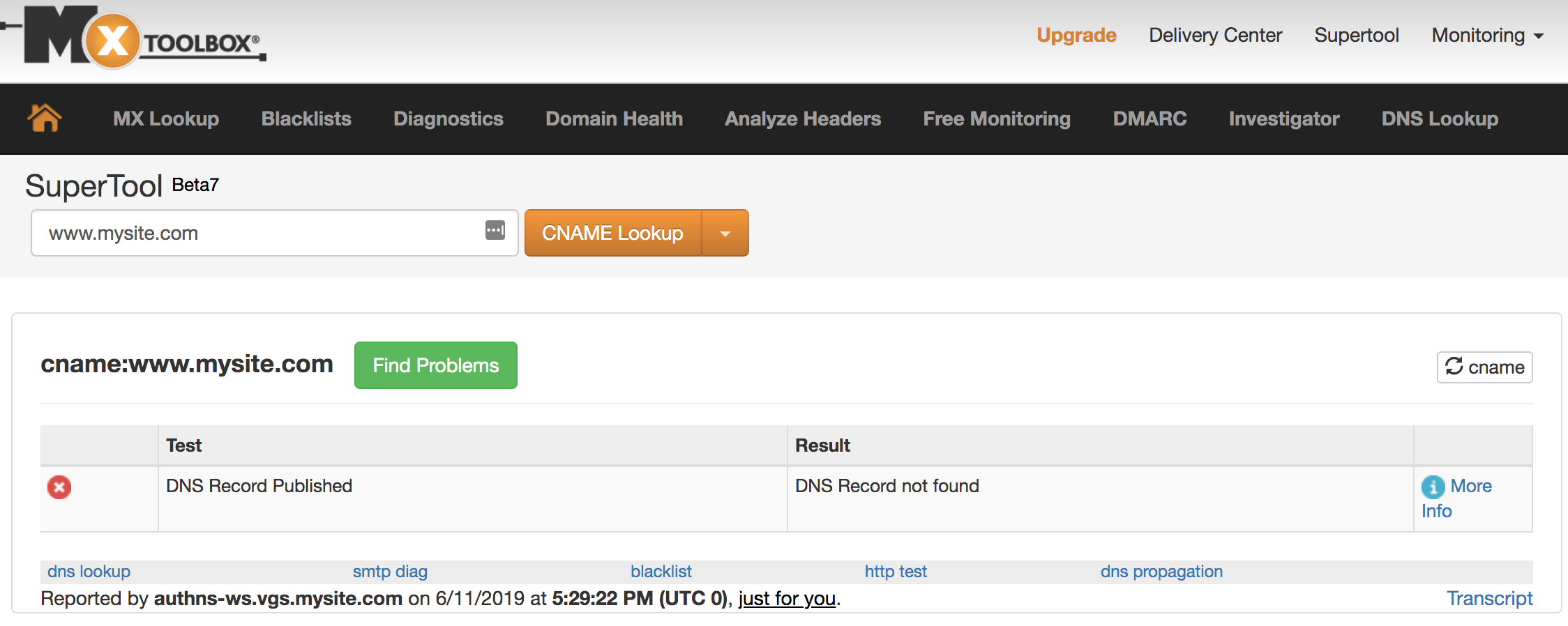Click the orange home icon

coord(45,118)
